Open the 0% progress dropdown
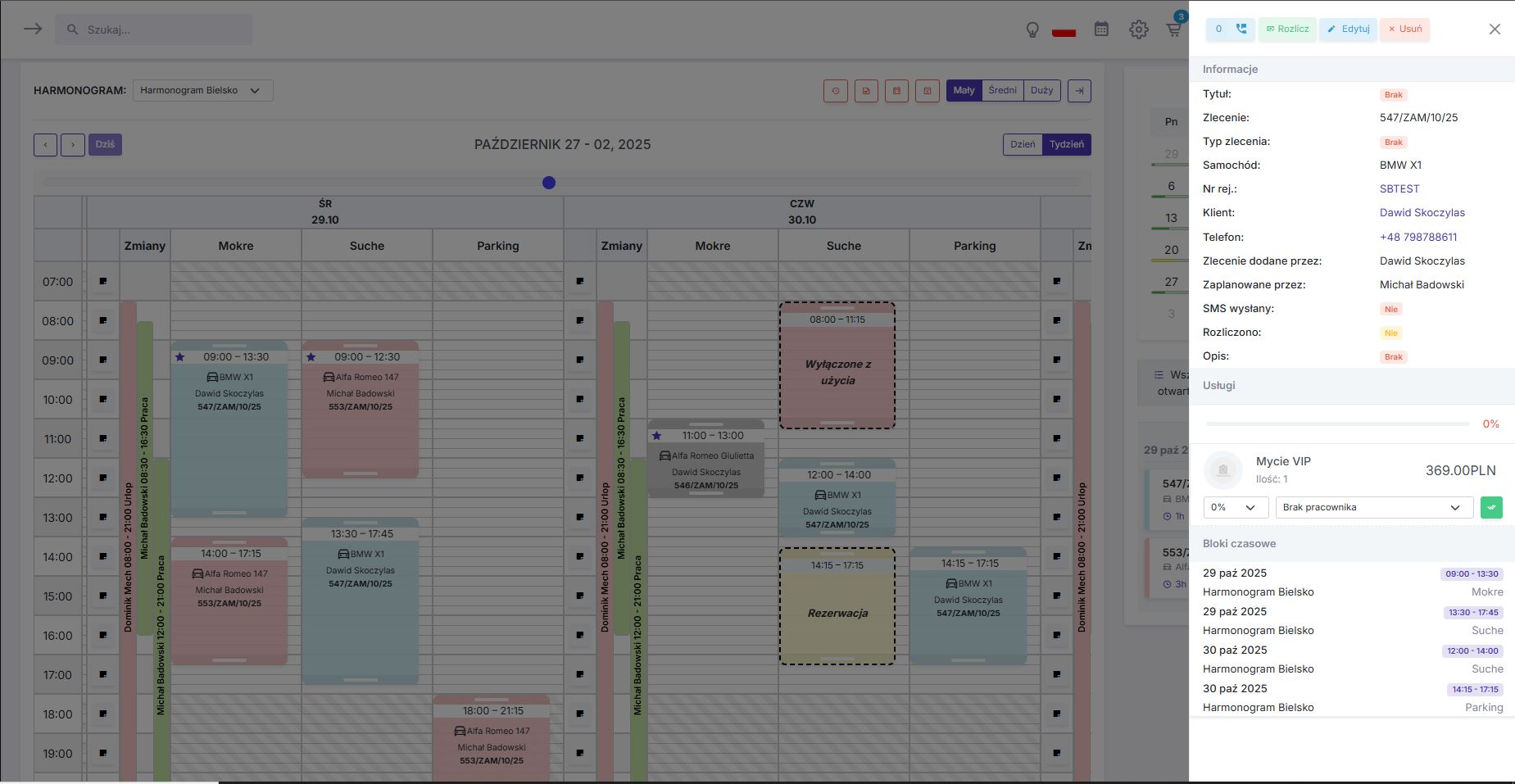 1235,507
